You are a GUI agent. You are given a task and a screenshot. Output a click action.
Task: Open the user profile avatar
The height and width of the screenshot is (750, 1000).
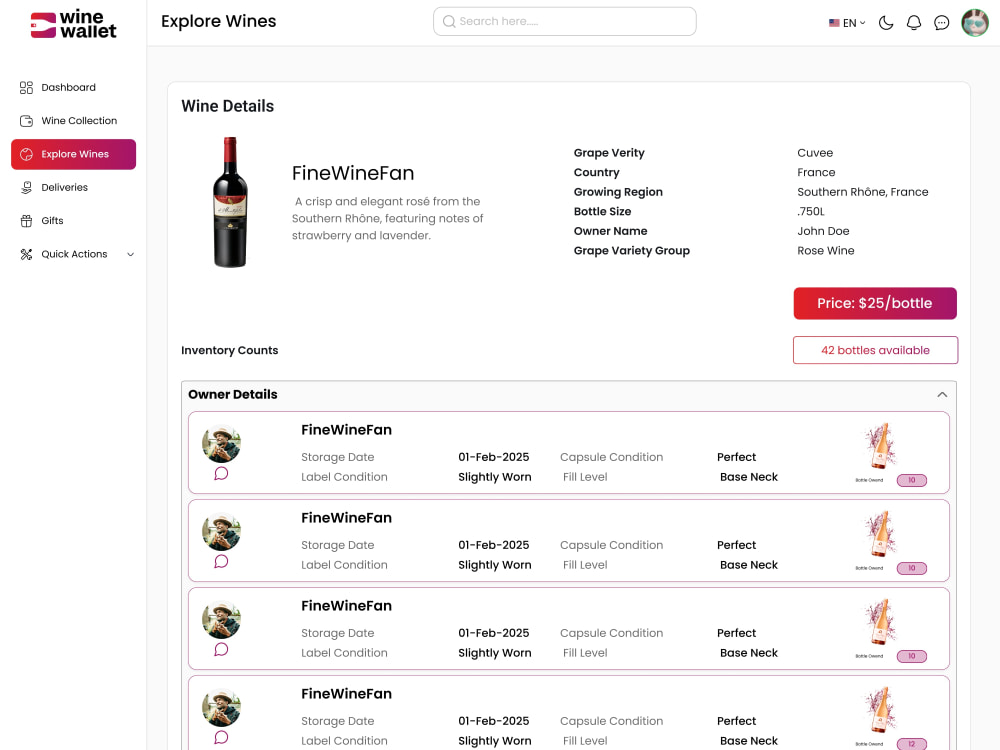click(974, 23)
